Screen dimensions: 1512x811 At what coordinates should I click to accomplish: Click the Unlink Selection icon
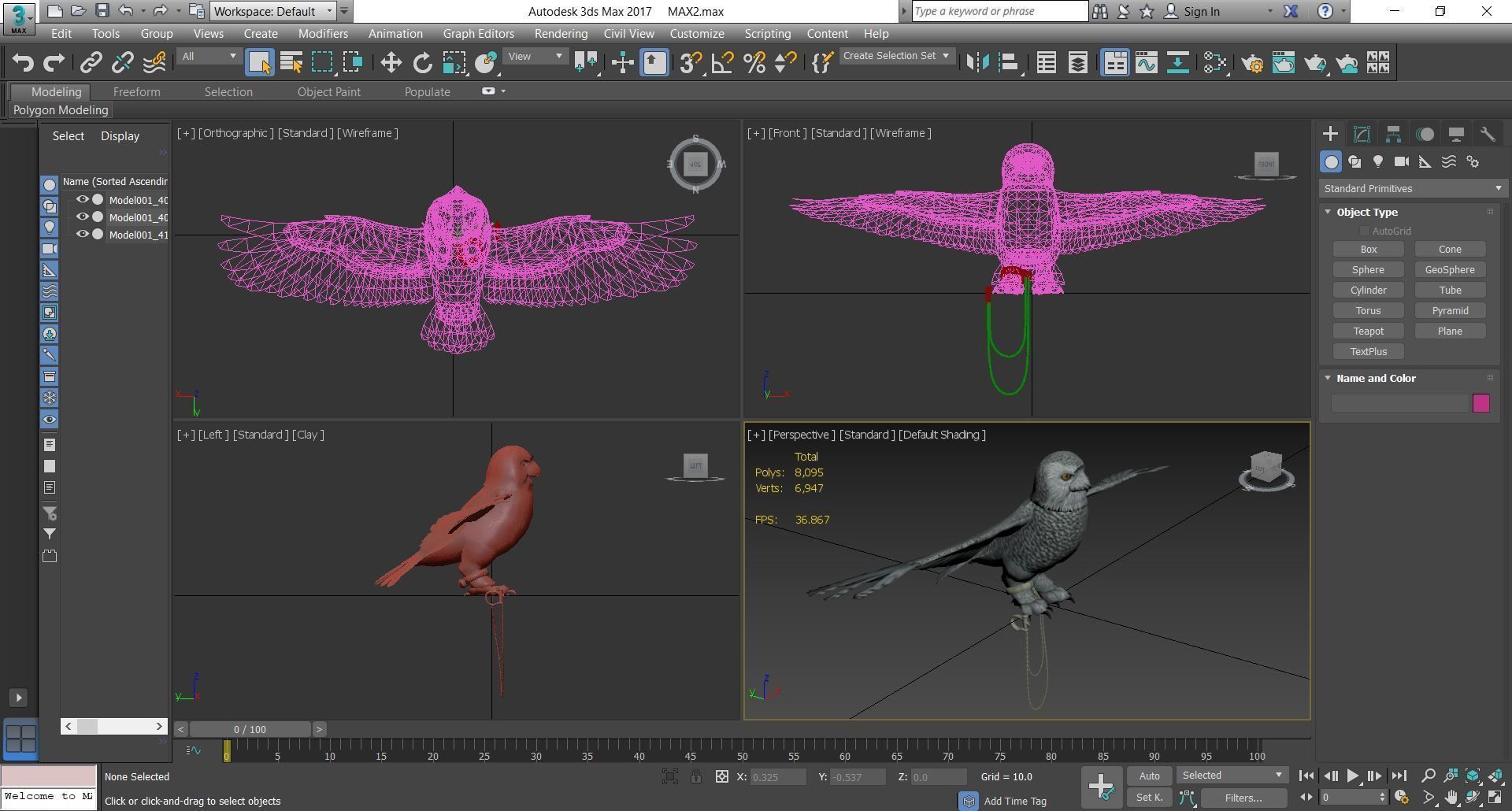[x=122, y=62]
